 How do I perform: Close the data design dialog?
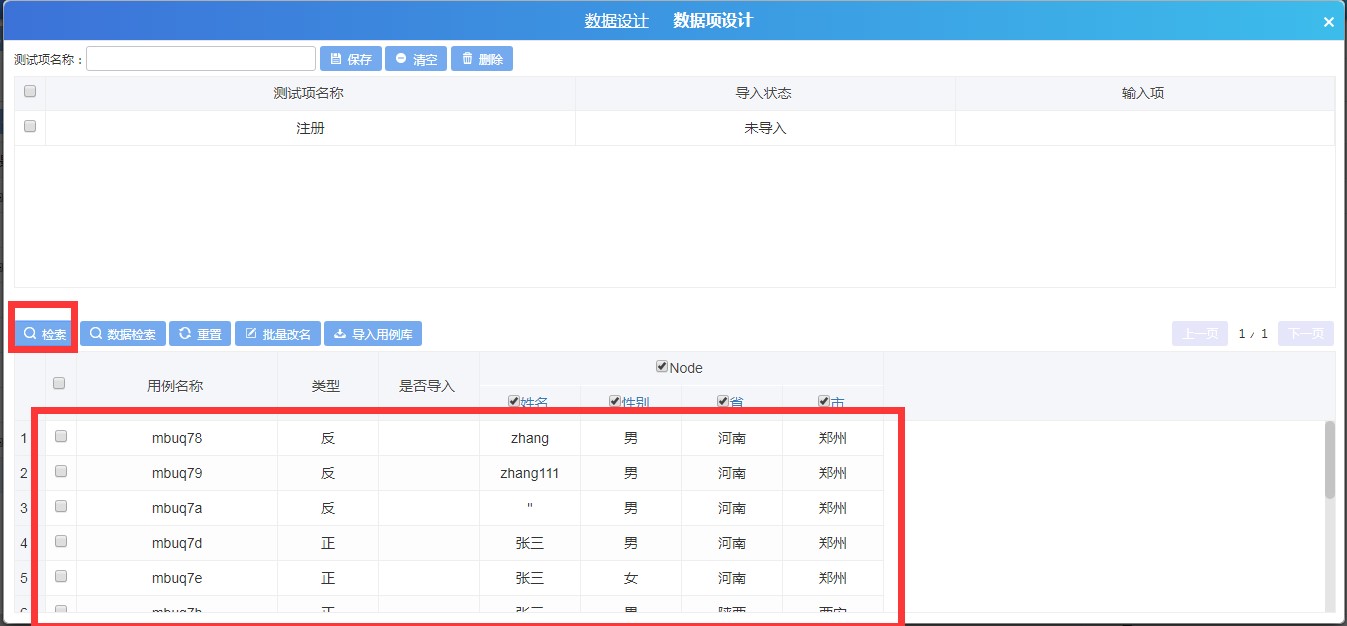(x=1328, y=22)
